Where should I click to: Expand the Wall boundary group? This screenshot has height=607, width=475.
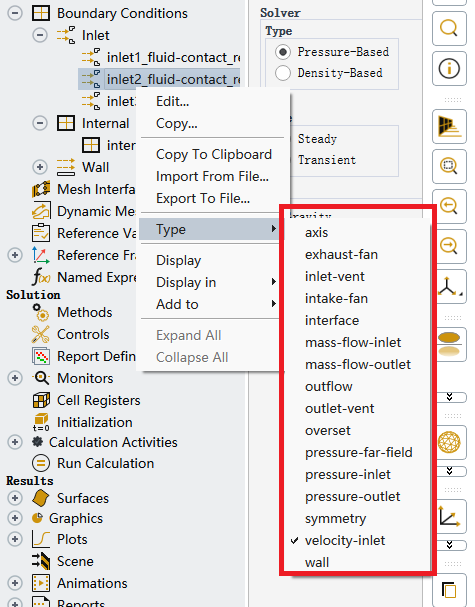pos(39,167)
